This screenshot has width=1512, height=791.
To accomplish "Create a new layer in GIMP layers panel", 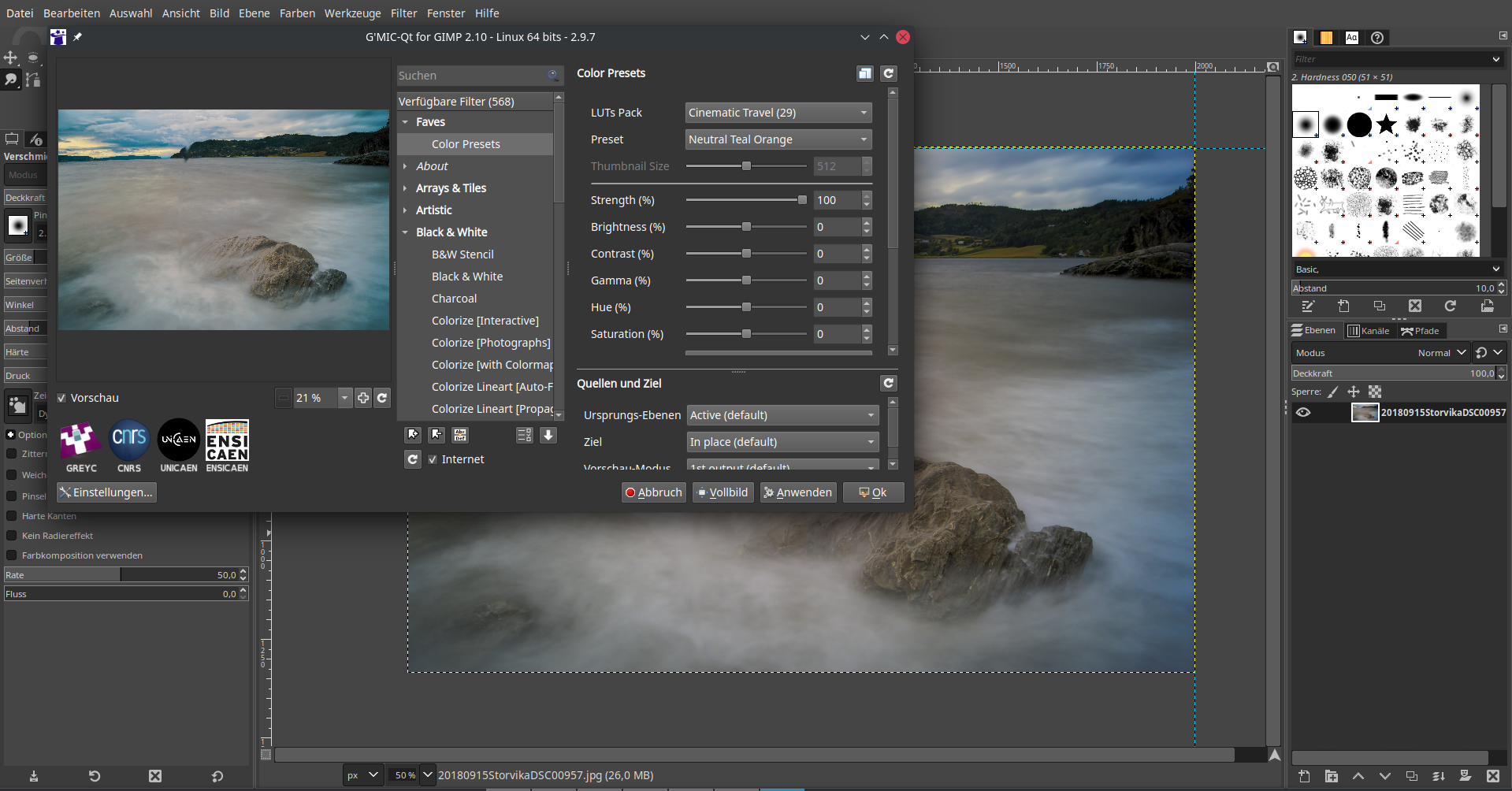I will (x=1304, y=776).
